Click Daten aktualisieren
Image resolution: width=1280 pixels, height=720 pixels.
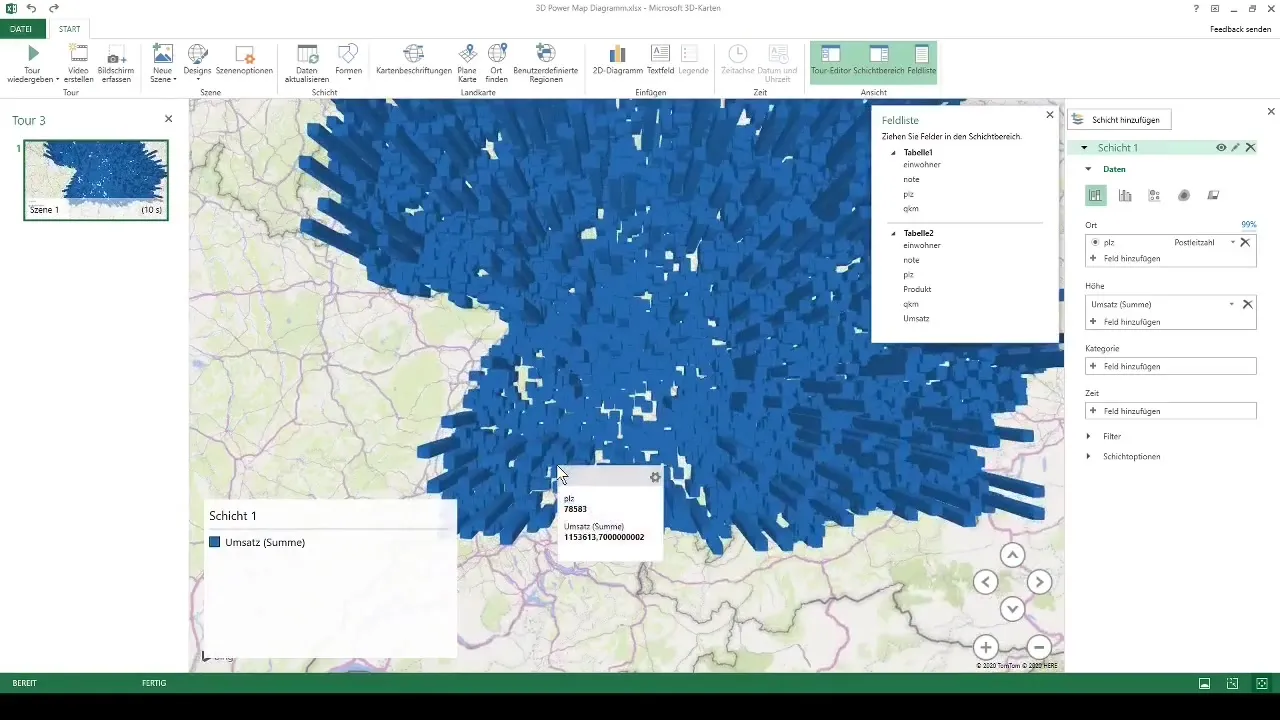pos(307,64)
